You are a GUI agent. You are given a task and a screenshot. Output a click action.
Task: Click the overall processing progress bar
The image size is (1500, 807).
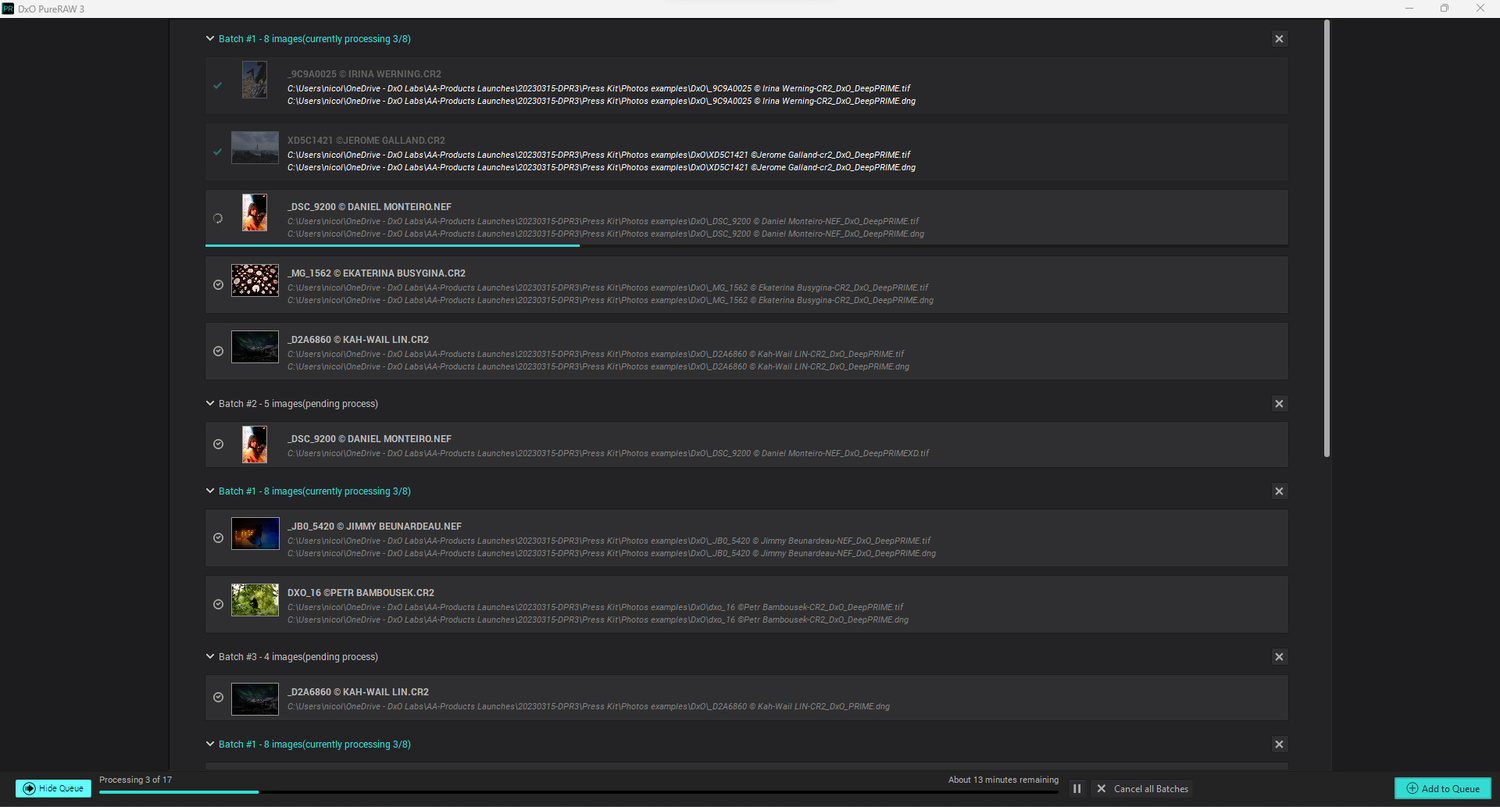[579, 792]
